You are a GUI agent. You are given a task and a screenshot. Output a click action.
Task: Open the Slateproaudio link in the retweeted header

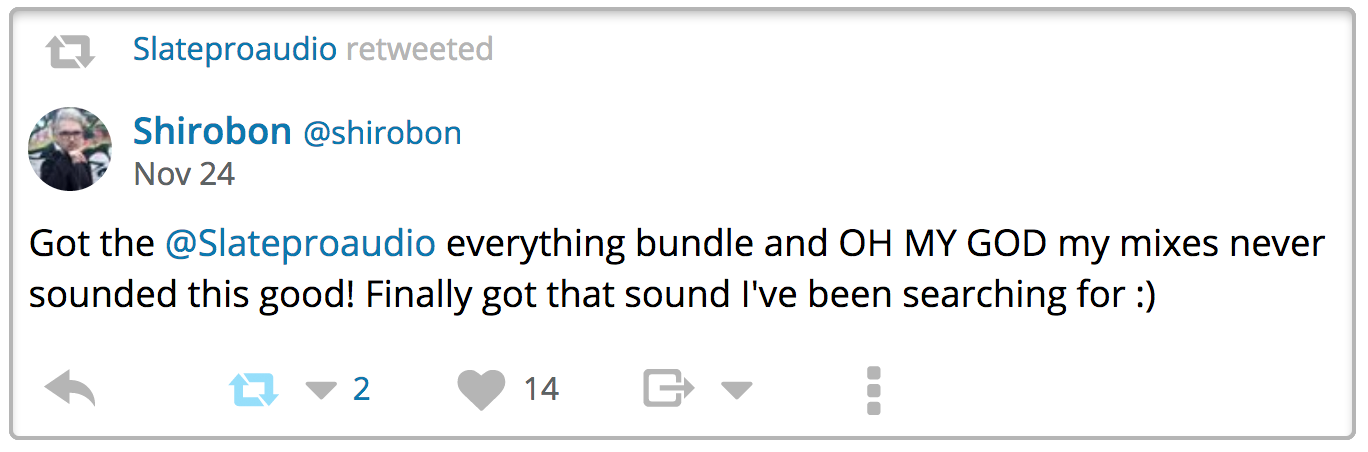(x=234, y=49)
